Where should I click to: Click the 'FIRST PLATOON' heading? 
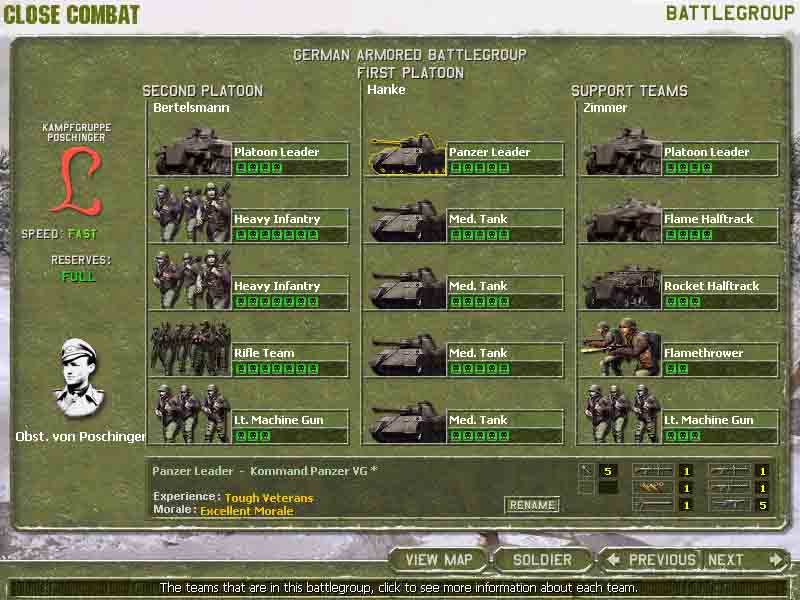(x=410, y=73)
